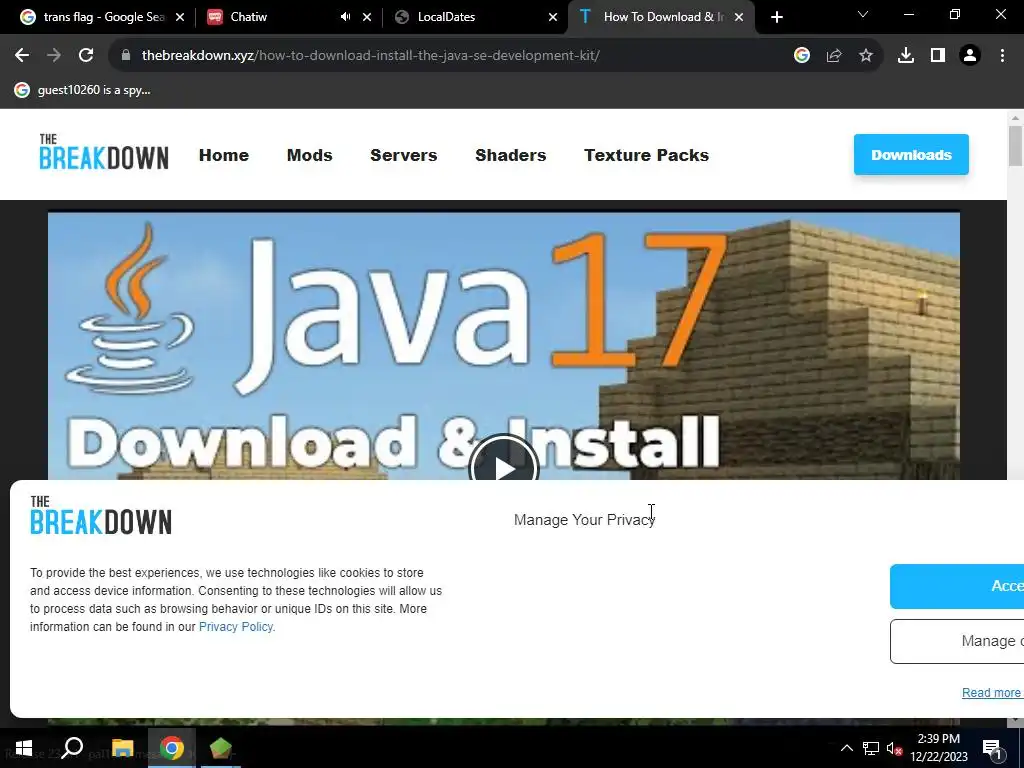The height and width of the screenshot is (768, 1024).
Task: Open the Privacy Policy link
Action: [236, 627]
